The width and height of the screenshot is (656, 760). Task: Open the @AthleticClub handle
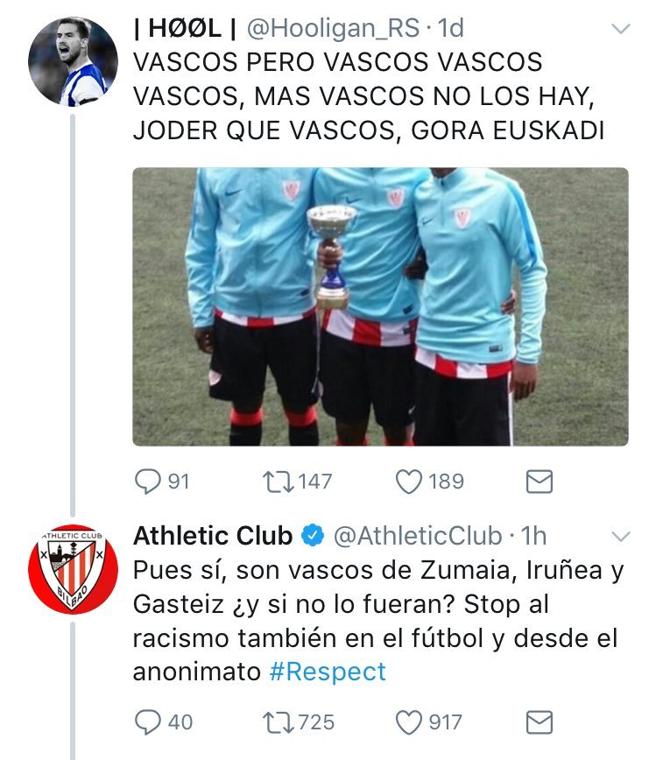tap(418, 536)
